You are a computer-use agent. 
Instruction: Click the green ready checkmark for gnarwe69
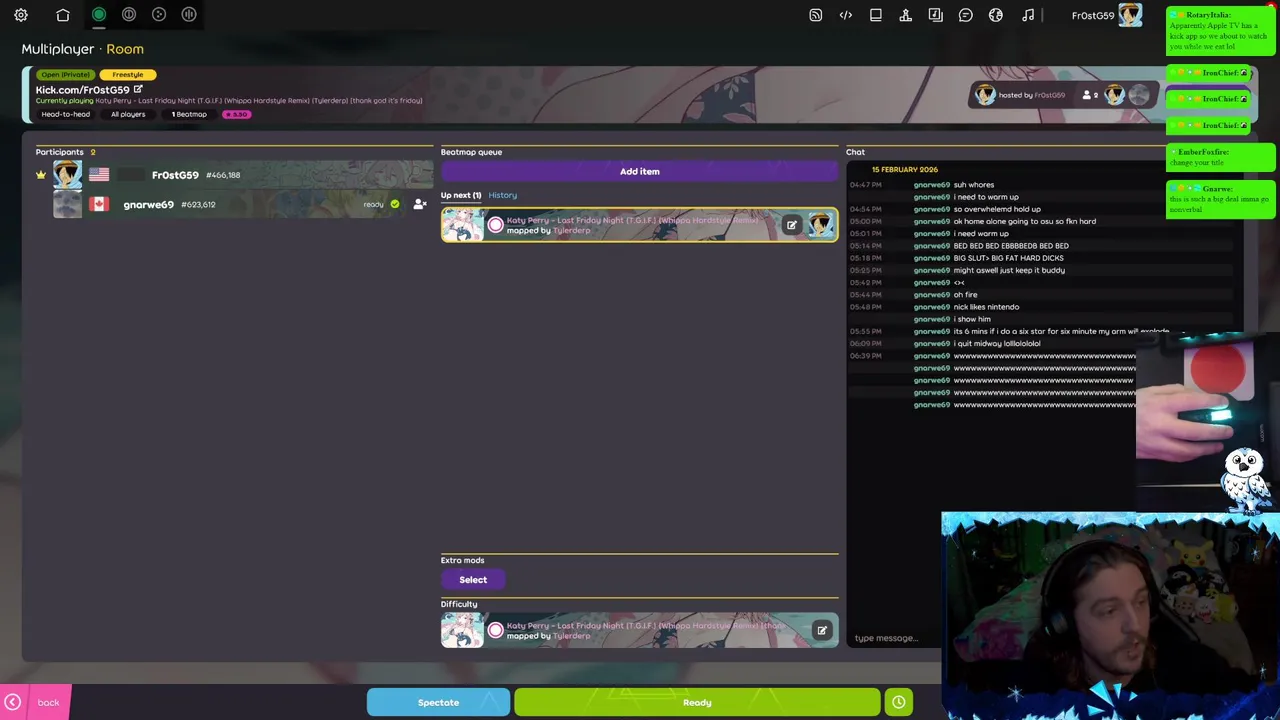pyautogui.click(x=395, y=204)
